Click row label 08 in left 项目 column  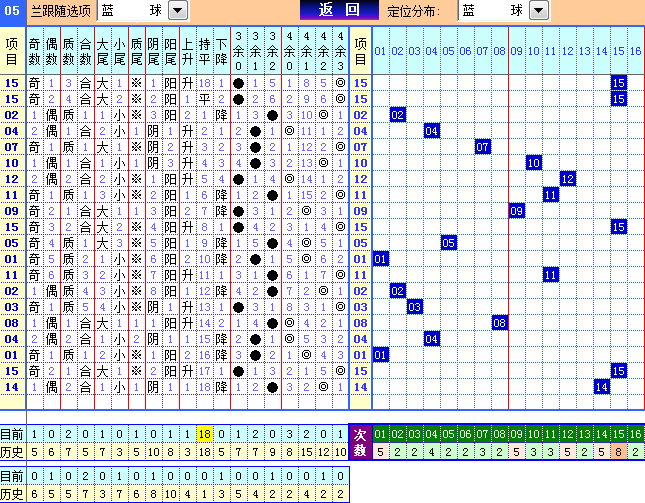[12, 323]
